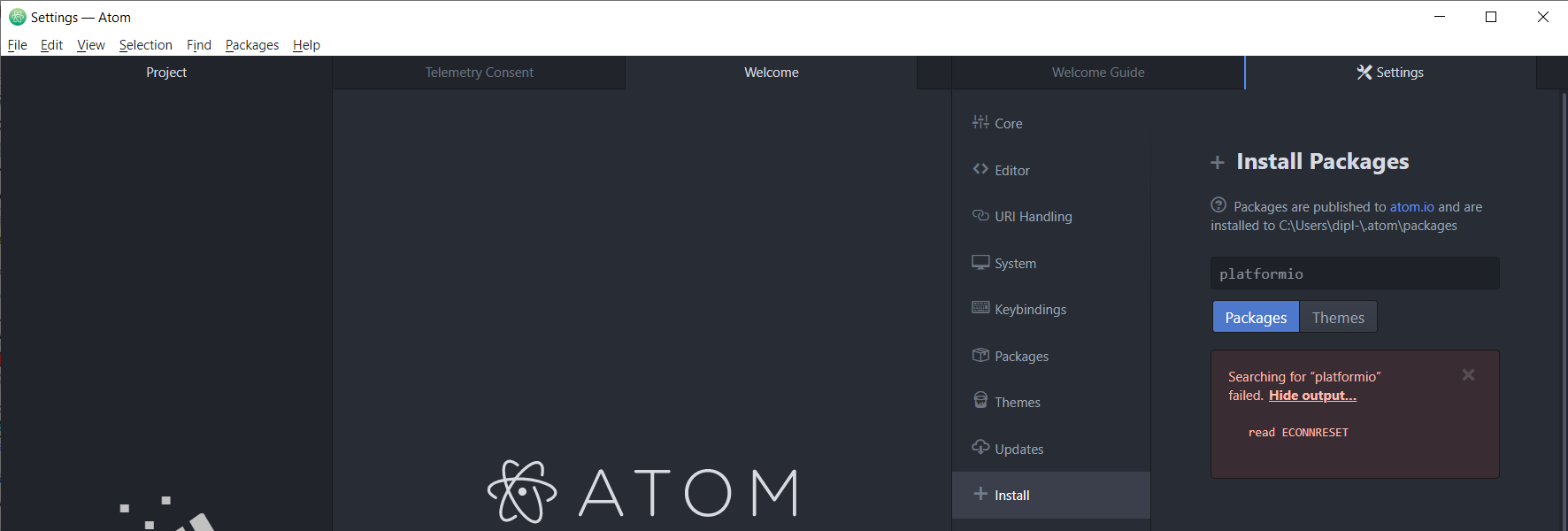Viewport: 1568px width, 531px height.
Task: Open System settings section
Action: pyautogui.click(x=1051, y=263)
